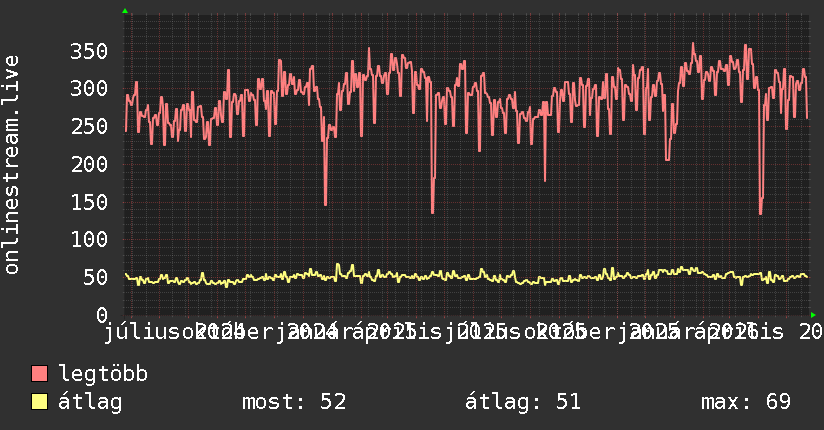
Task: Click the y-axis label 0
Action: point(102,315)
